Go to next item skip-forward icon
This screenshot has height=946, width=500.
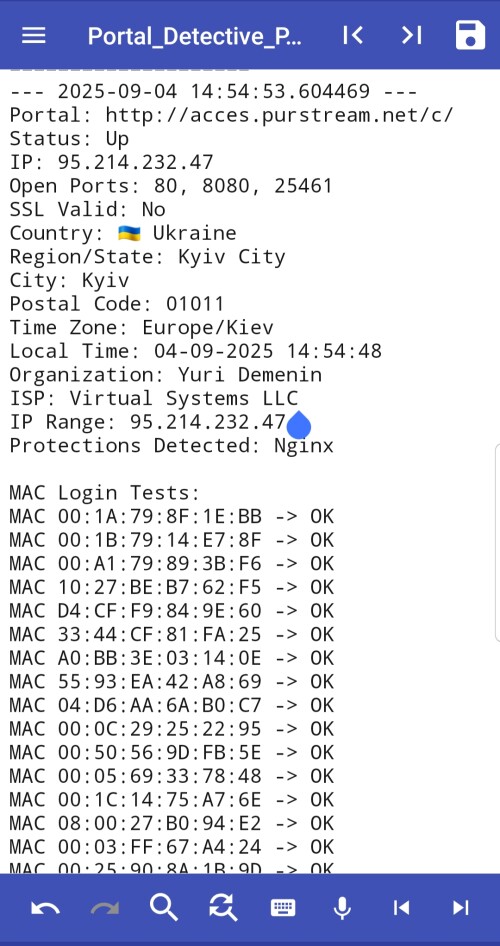[x=460, y=907]
